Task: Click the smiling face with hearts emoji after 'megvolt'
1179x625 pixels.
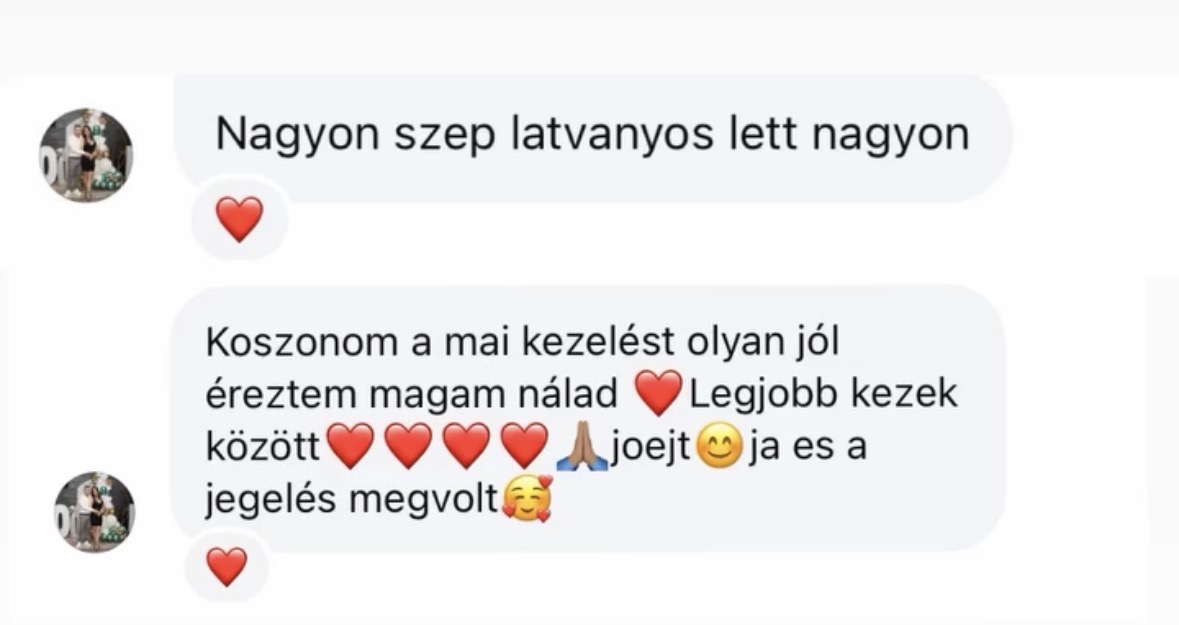Action: (527, 499)
